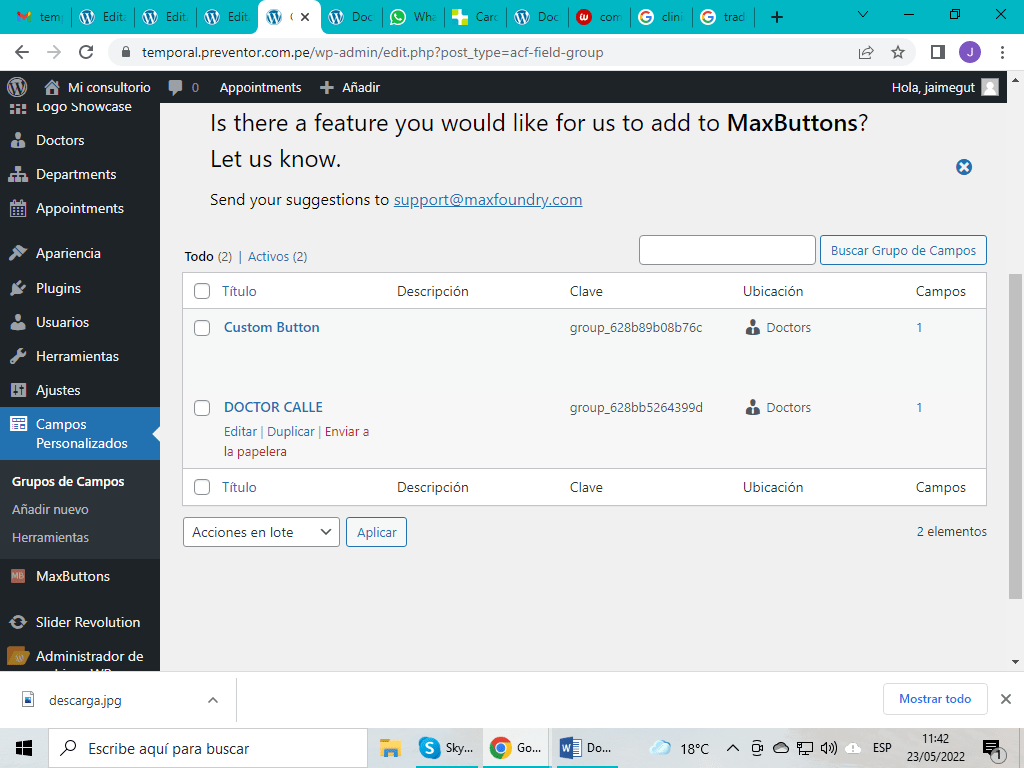Check the Custom Button row checkbox
The height and width of the screenshot is (768, 1024).
pyautogui.click(x=202, y=328)
